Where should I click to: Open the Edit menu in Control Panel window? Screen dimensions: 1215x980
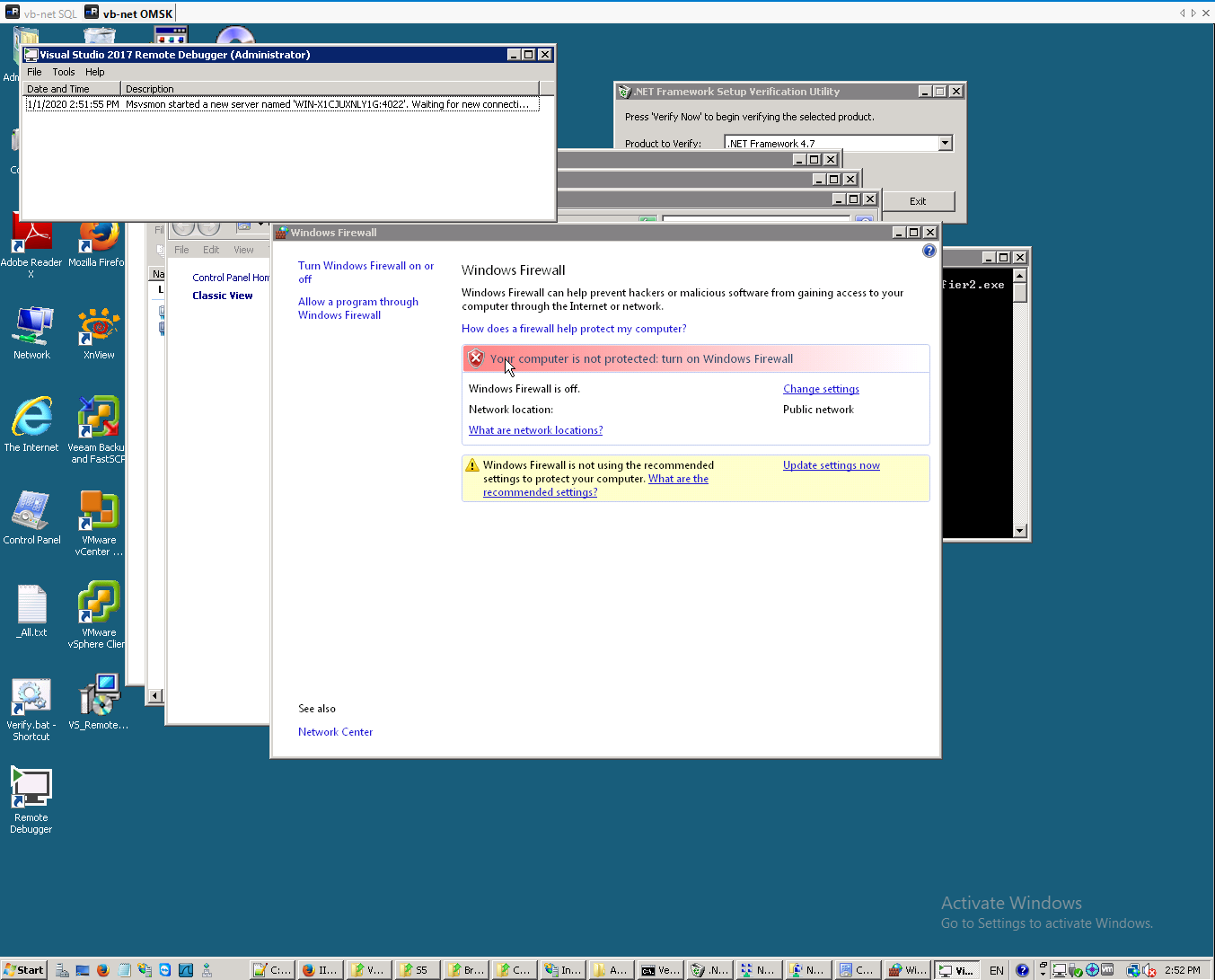pos(211,250)
